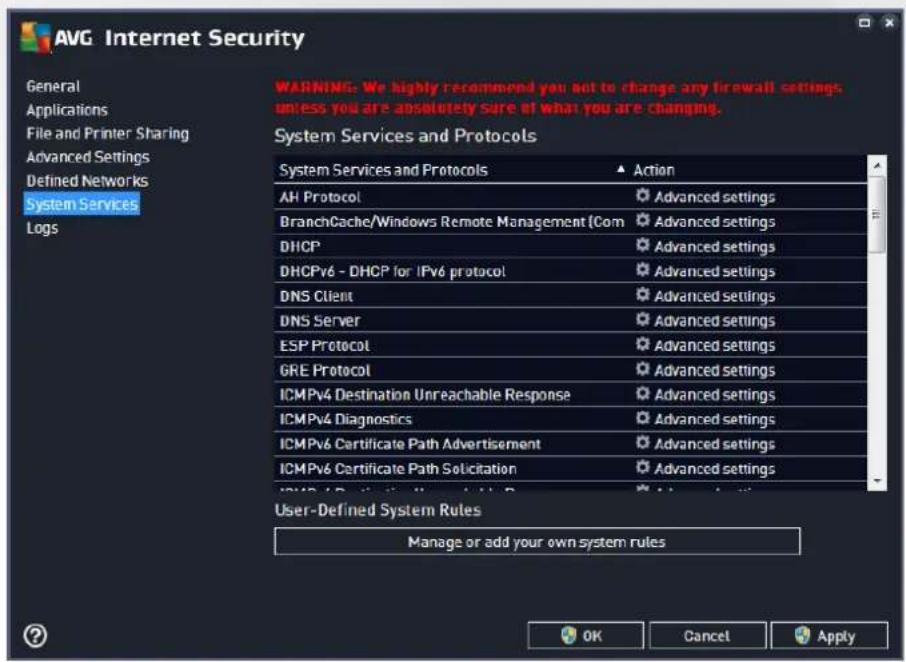The width and height of the screenshot is (906, 662).
Task: Open Advanced settings for DHCP
Action: coord(714,247)
